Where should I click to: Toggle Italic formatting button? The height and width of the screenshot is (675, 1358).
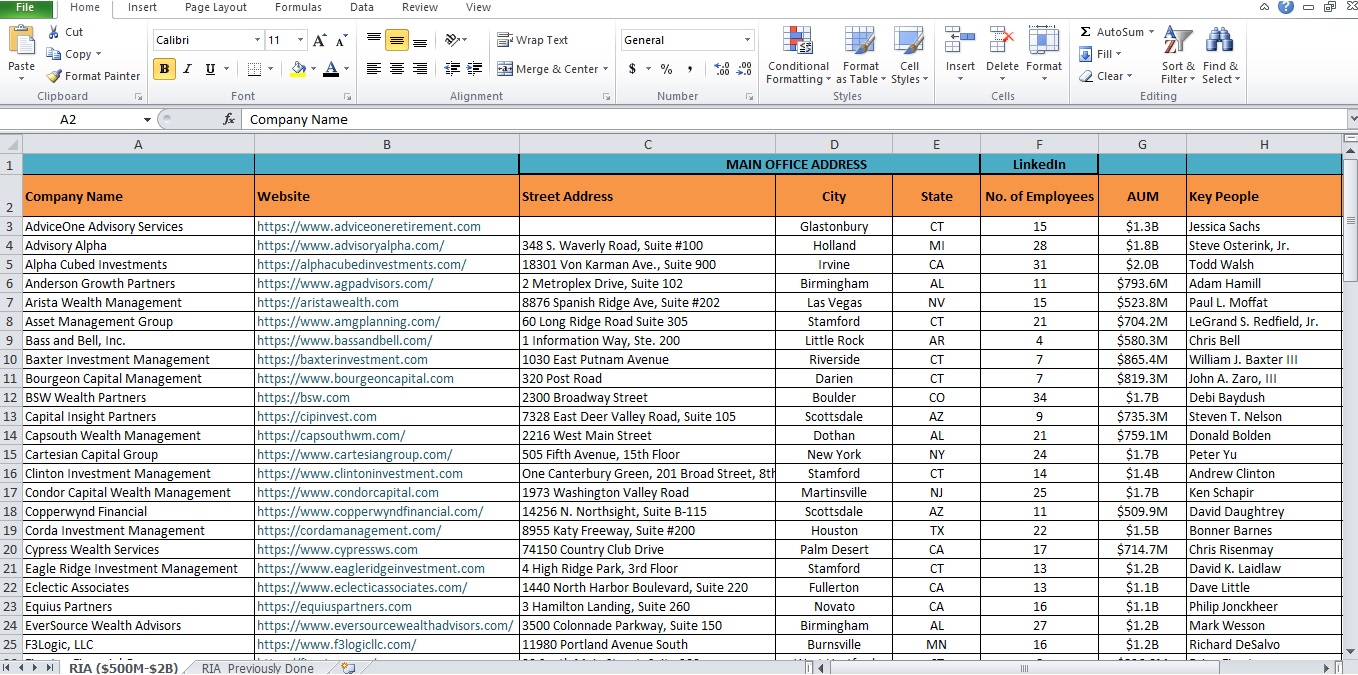(x=187, y=69)
